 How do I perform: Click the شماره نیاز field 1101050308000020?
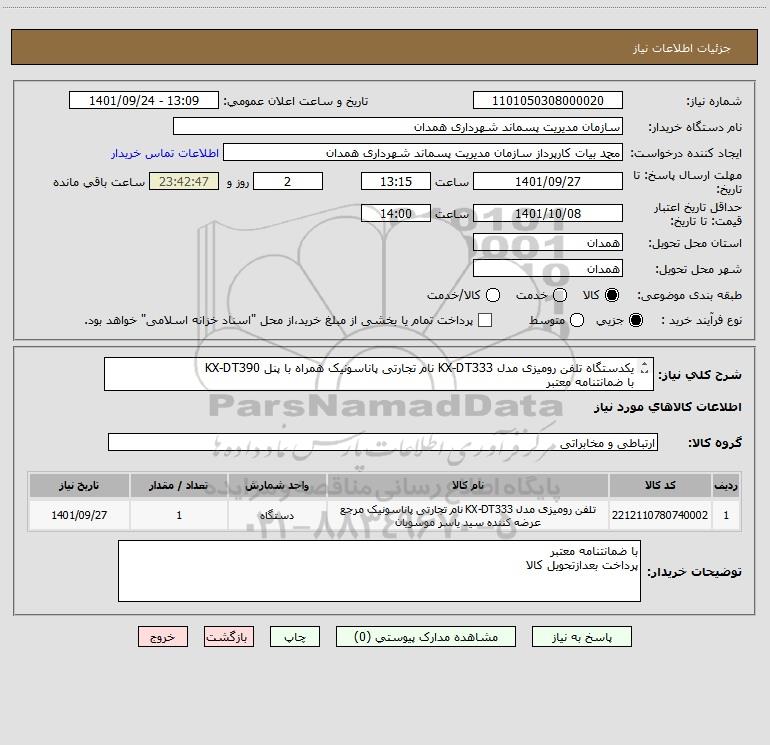pos(548,100)
